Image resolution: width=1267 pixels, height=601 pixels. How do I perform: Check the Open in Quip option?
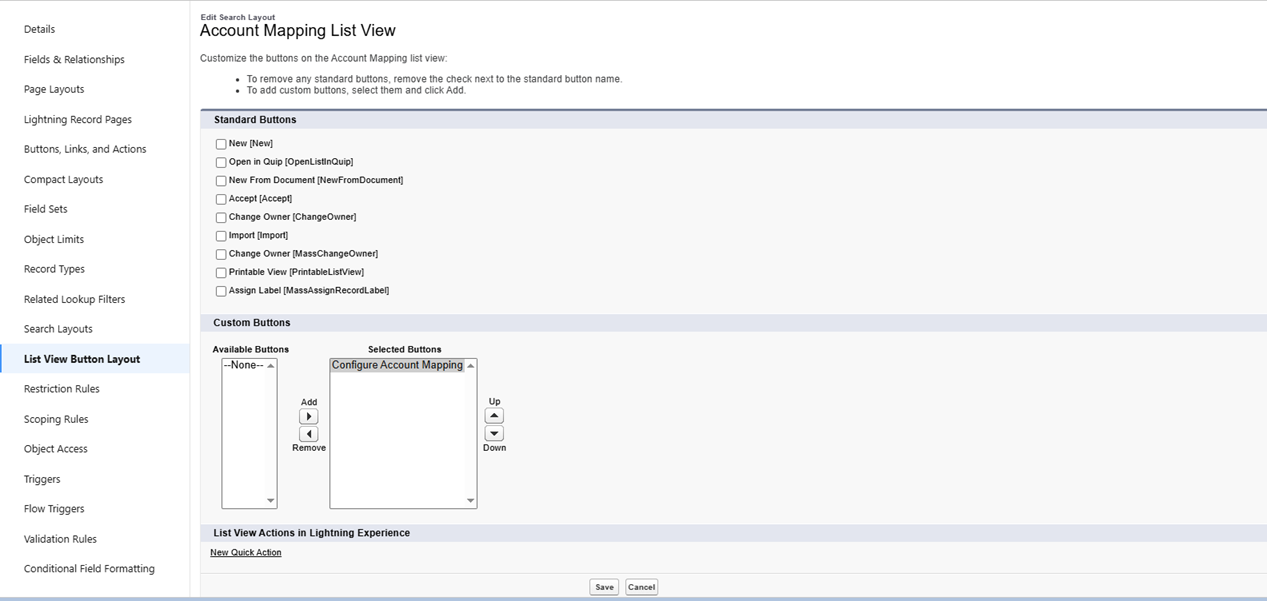pos(221,162)
